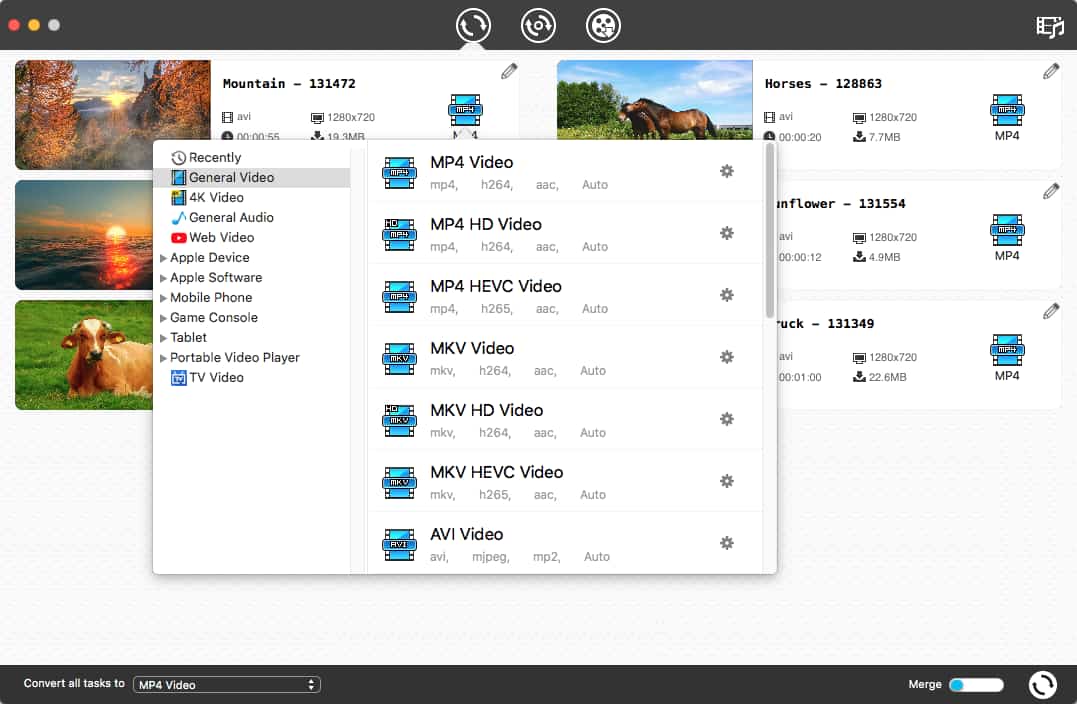Open the media toolbox icon in top toolbar

pos(602,26)
